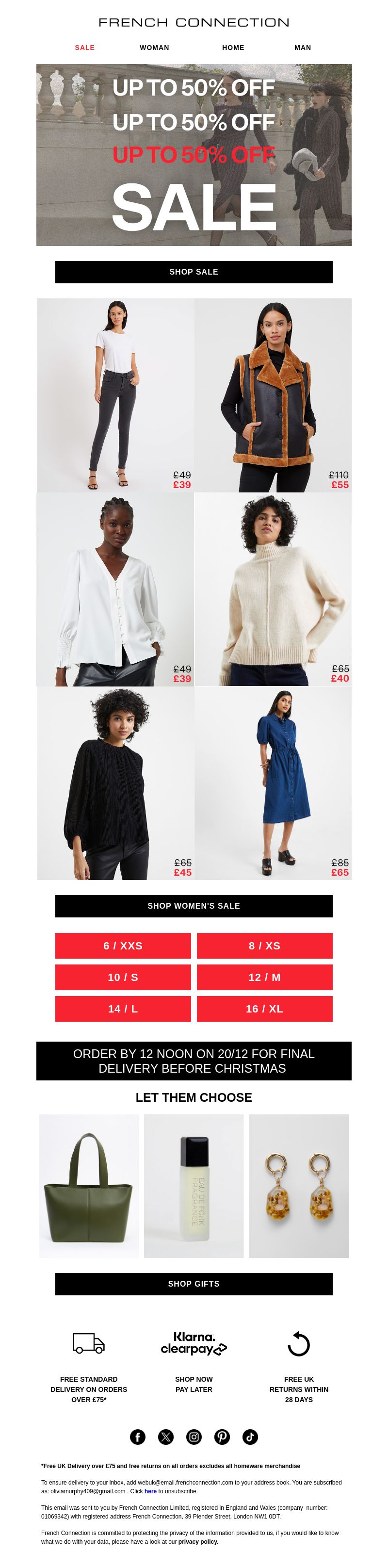Screen dimensions: 388x1568
Task: Click the 'here' unsubscribe link
Action: pos(150,1491)
